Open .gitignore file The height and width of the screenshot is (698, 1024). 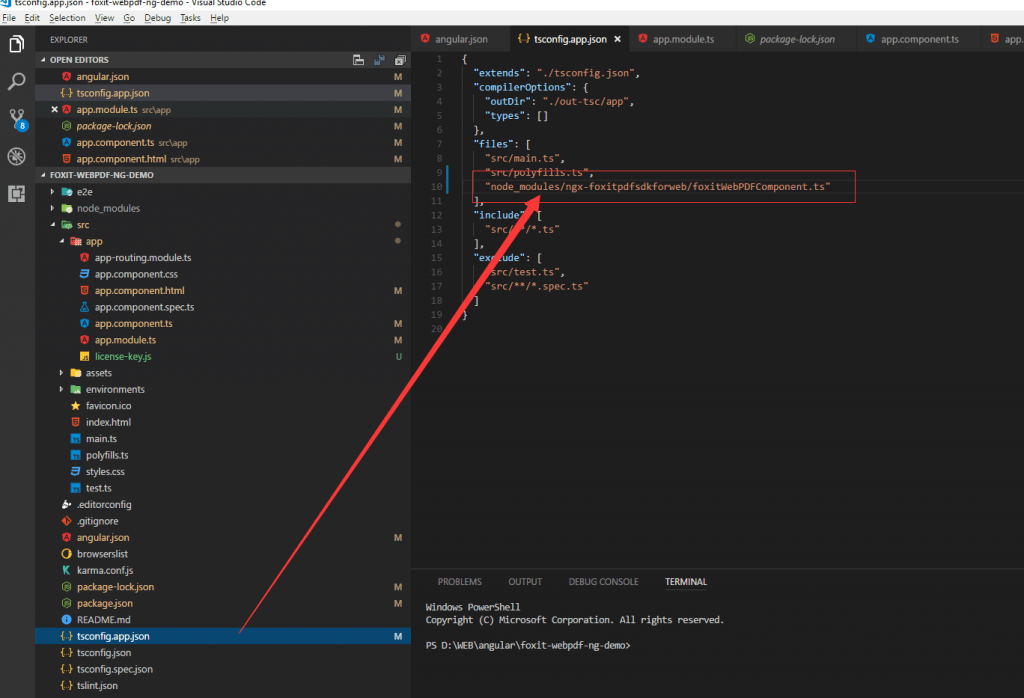tap(223, 521)
